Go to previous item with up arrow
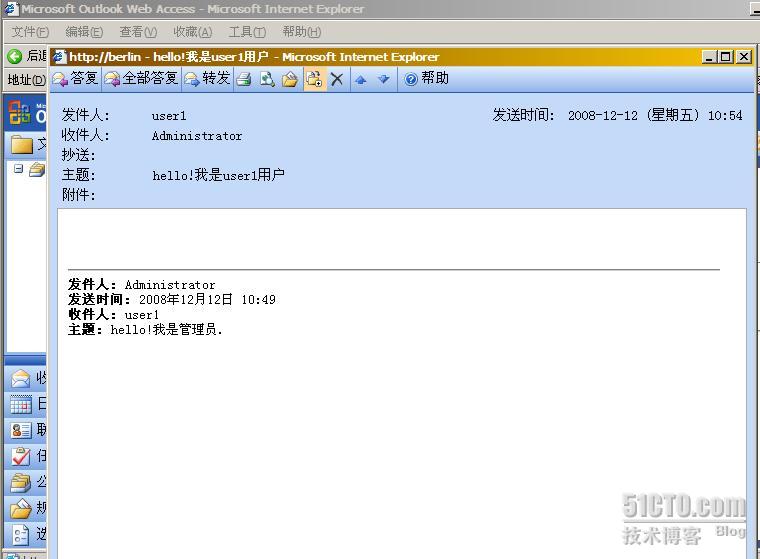 click(361, 80)
